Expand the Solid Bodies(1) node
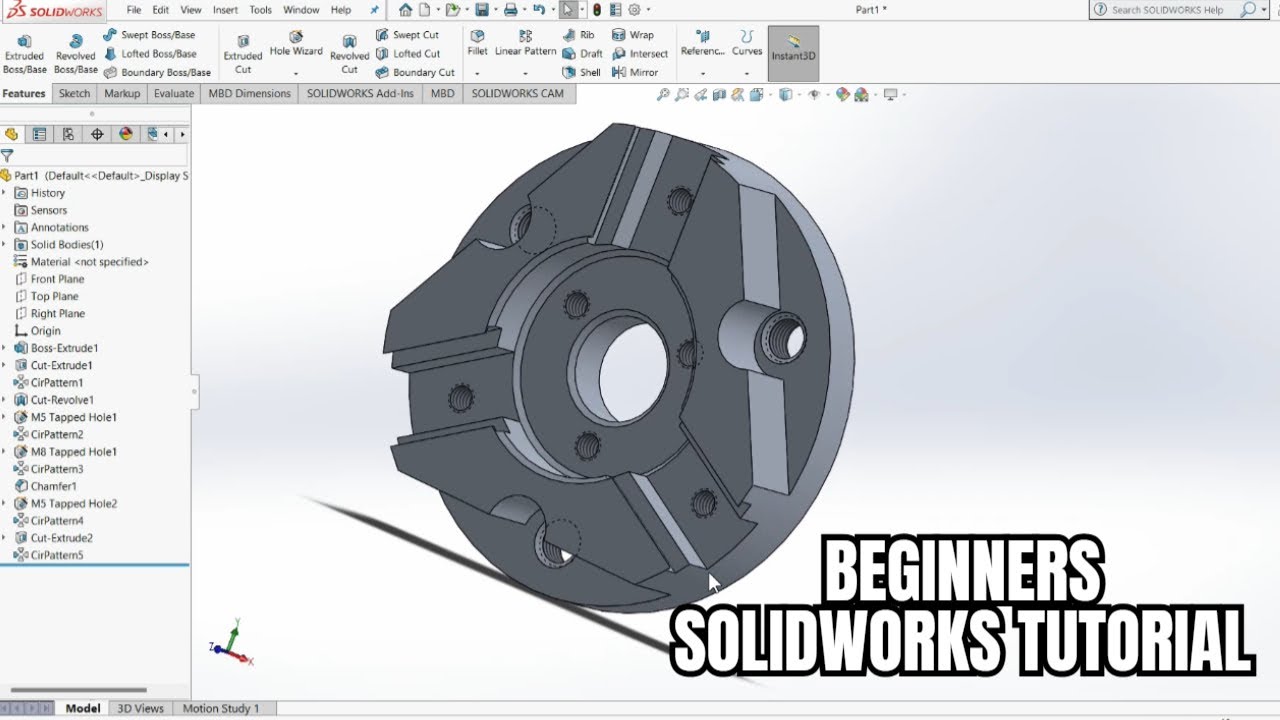The height and width of the screenshot is (720, 1280). point(4,245)
